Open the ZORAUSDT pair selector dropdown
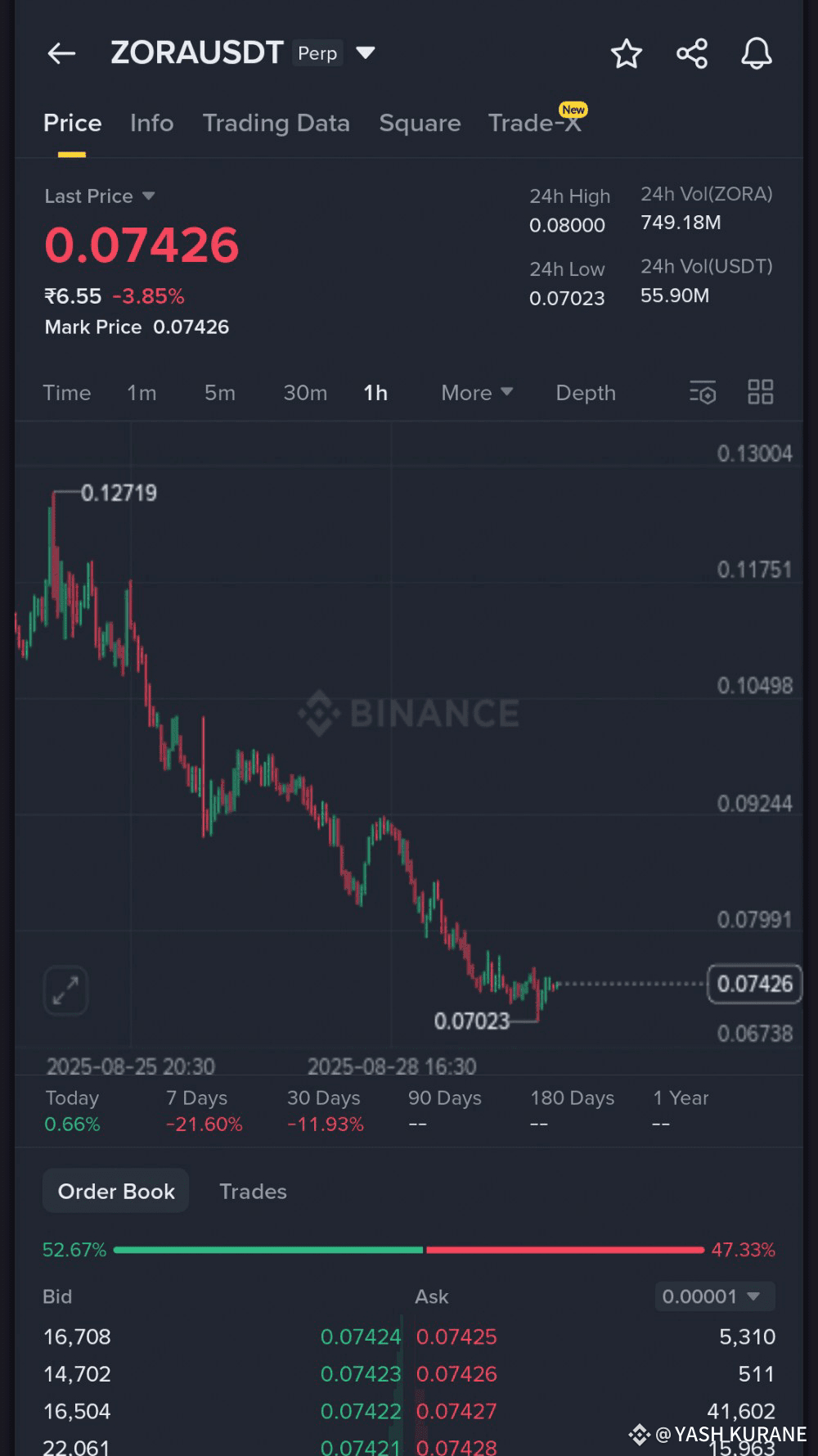The width and height of the screenshot is (818, 1456). point(366,53)
